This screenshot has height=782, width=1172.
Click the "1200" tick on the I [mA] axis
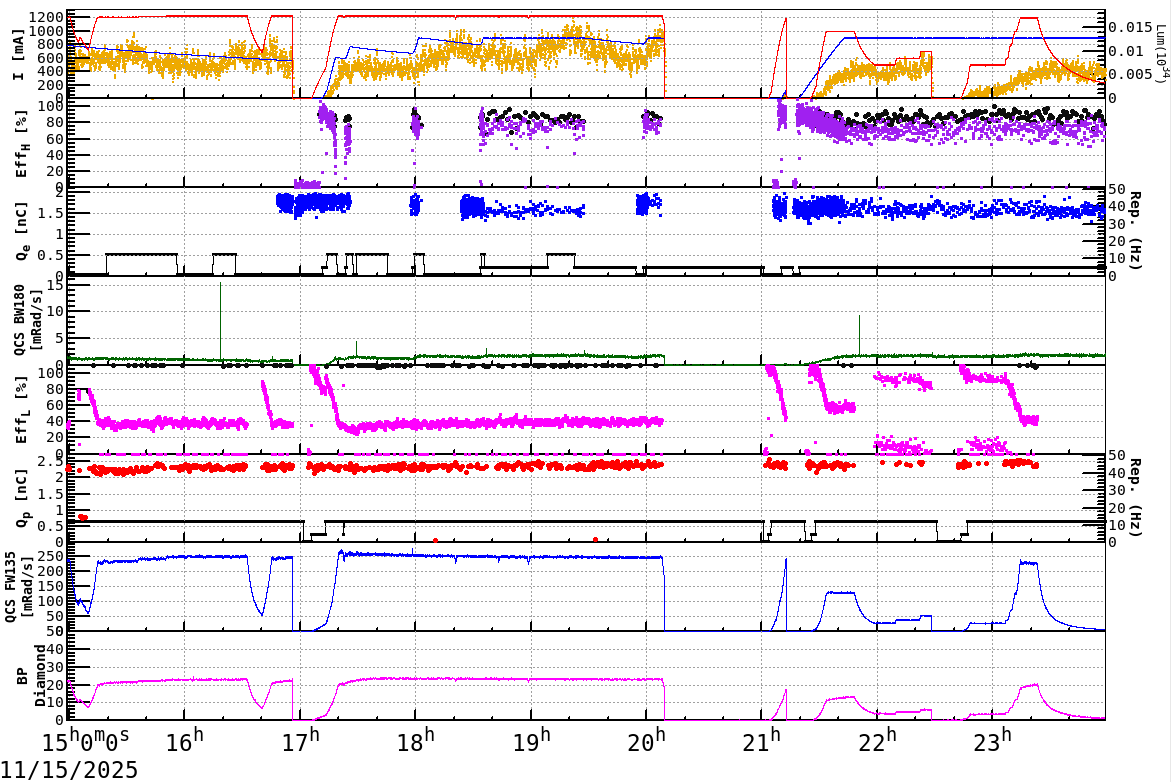coord(49,17)
